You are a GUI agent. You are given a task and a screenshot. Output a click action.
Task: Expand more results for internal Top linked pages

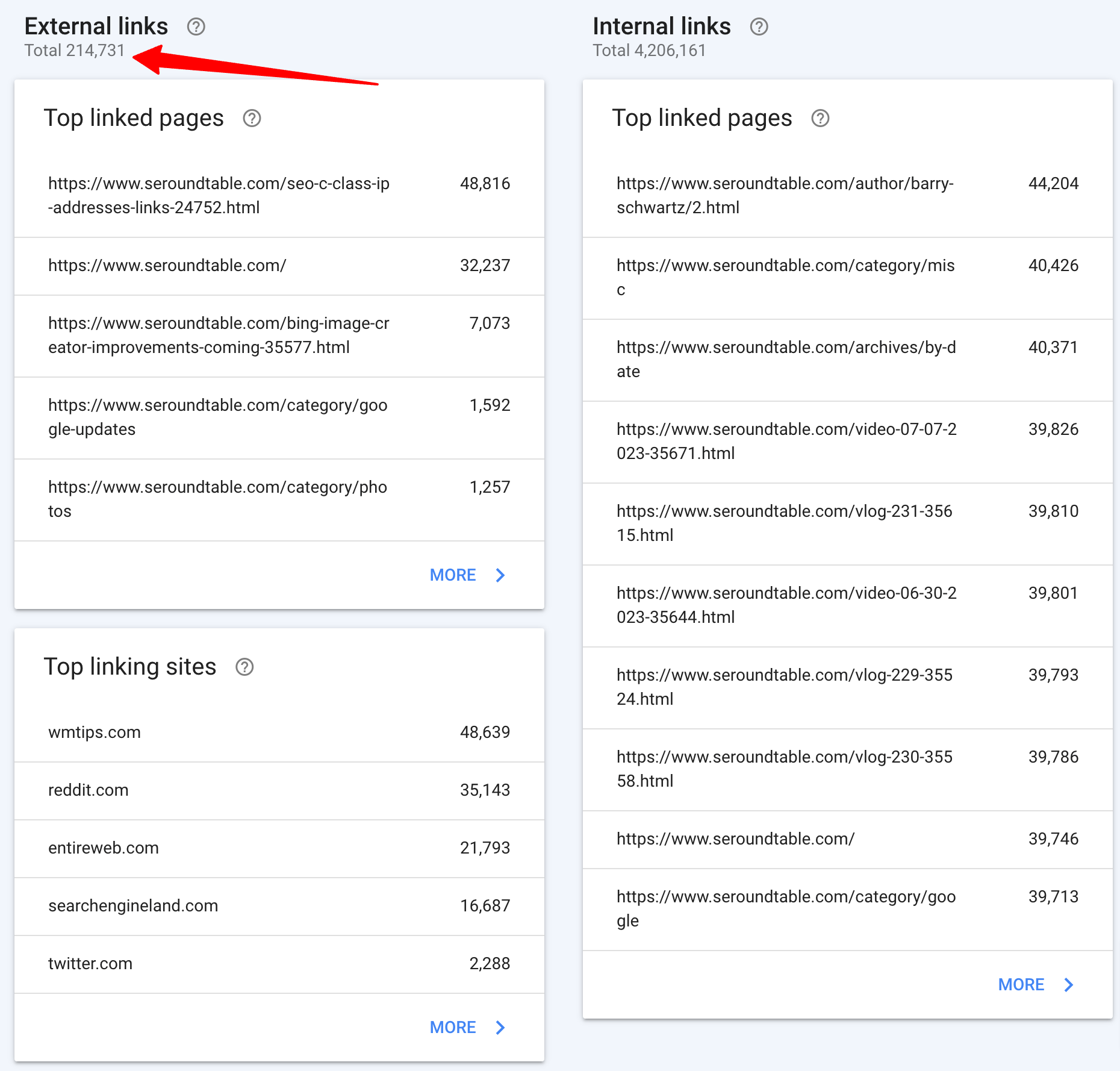coord(1021,984)
